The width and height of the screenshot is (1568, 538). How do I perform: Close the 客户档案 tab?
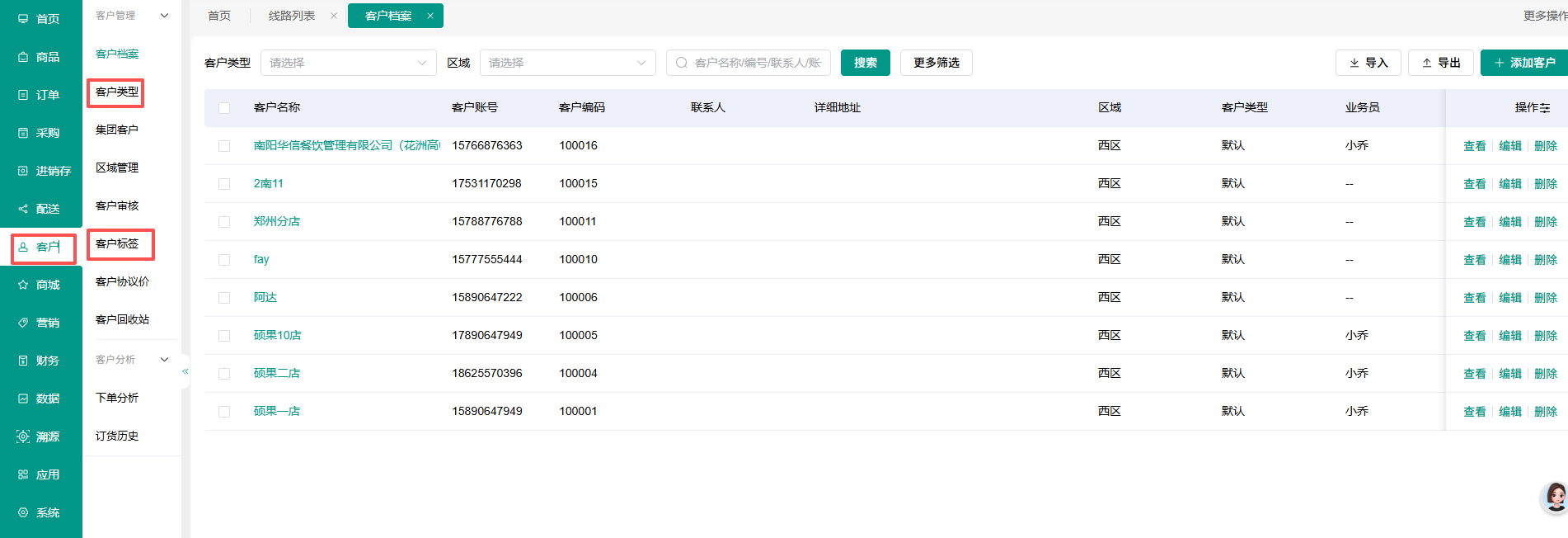430,16
